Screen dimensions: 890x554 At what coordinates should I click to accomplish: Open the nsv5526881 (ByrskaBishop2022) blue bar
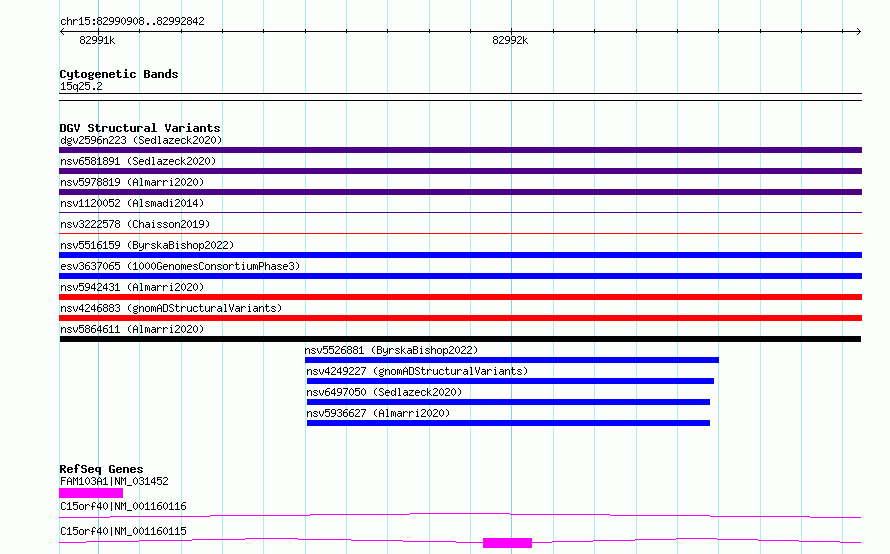click(x=512, y=360)
